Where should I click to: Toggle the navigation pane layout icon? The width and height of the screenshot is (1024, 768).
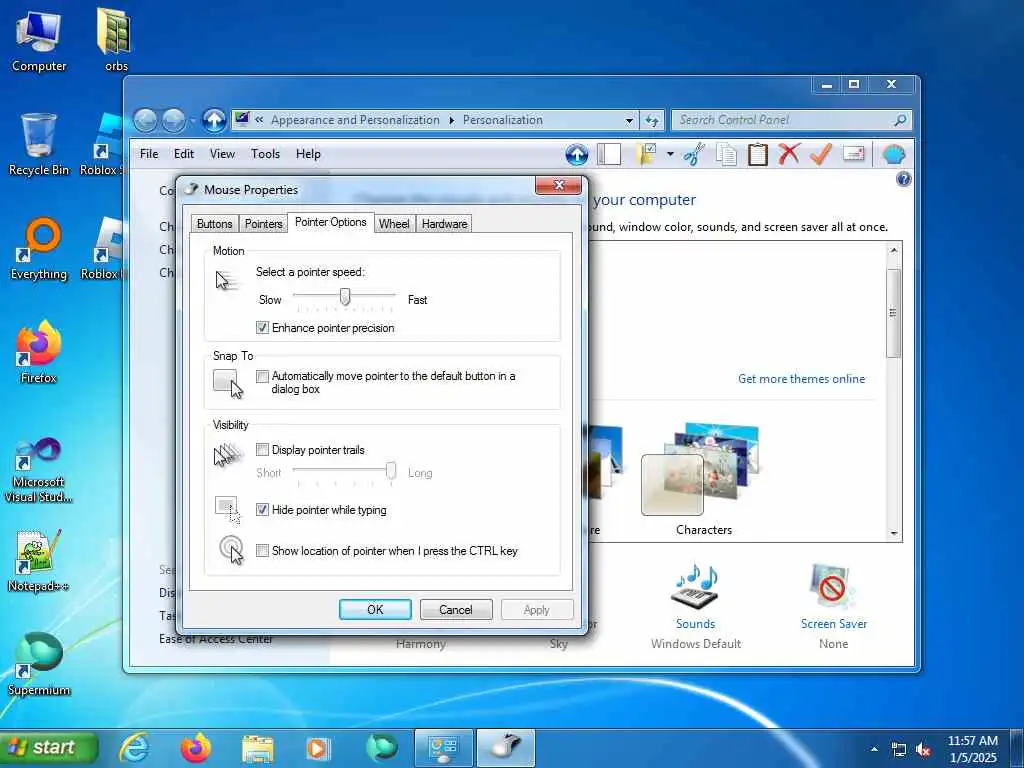coord(609,155)
